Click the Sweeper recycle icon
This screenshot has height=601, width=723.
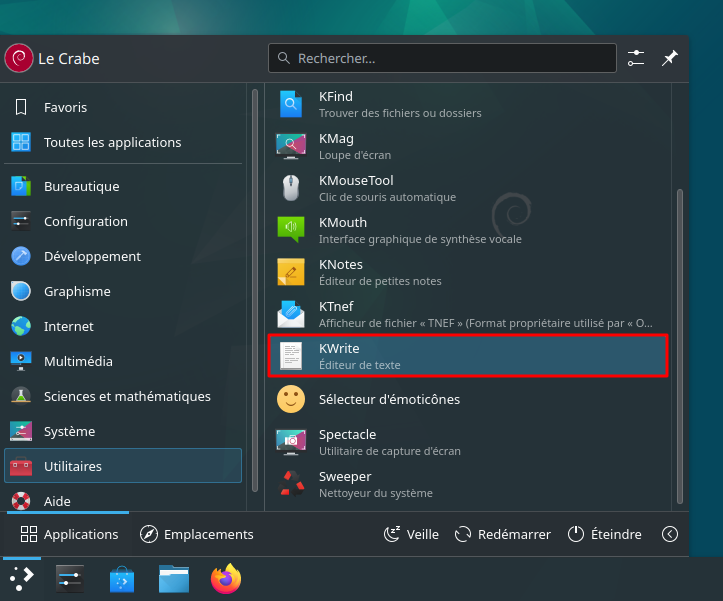[x=292, y=484]
